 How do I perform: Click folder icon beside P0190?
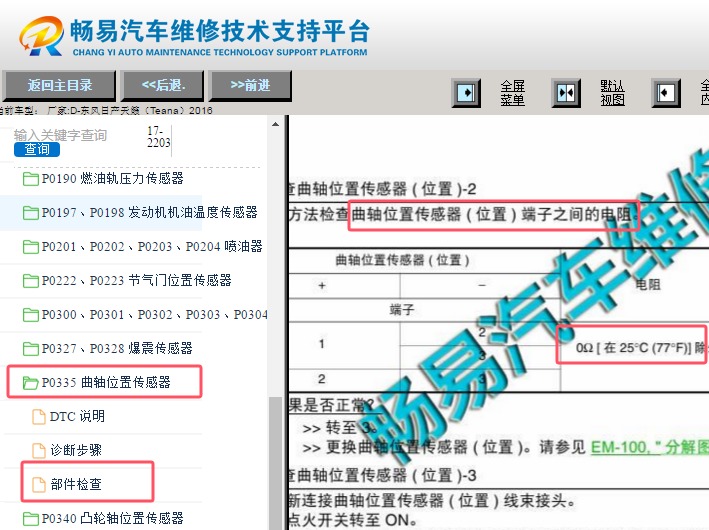(30, 179)
